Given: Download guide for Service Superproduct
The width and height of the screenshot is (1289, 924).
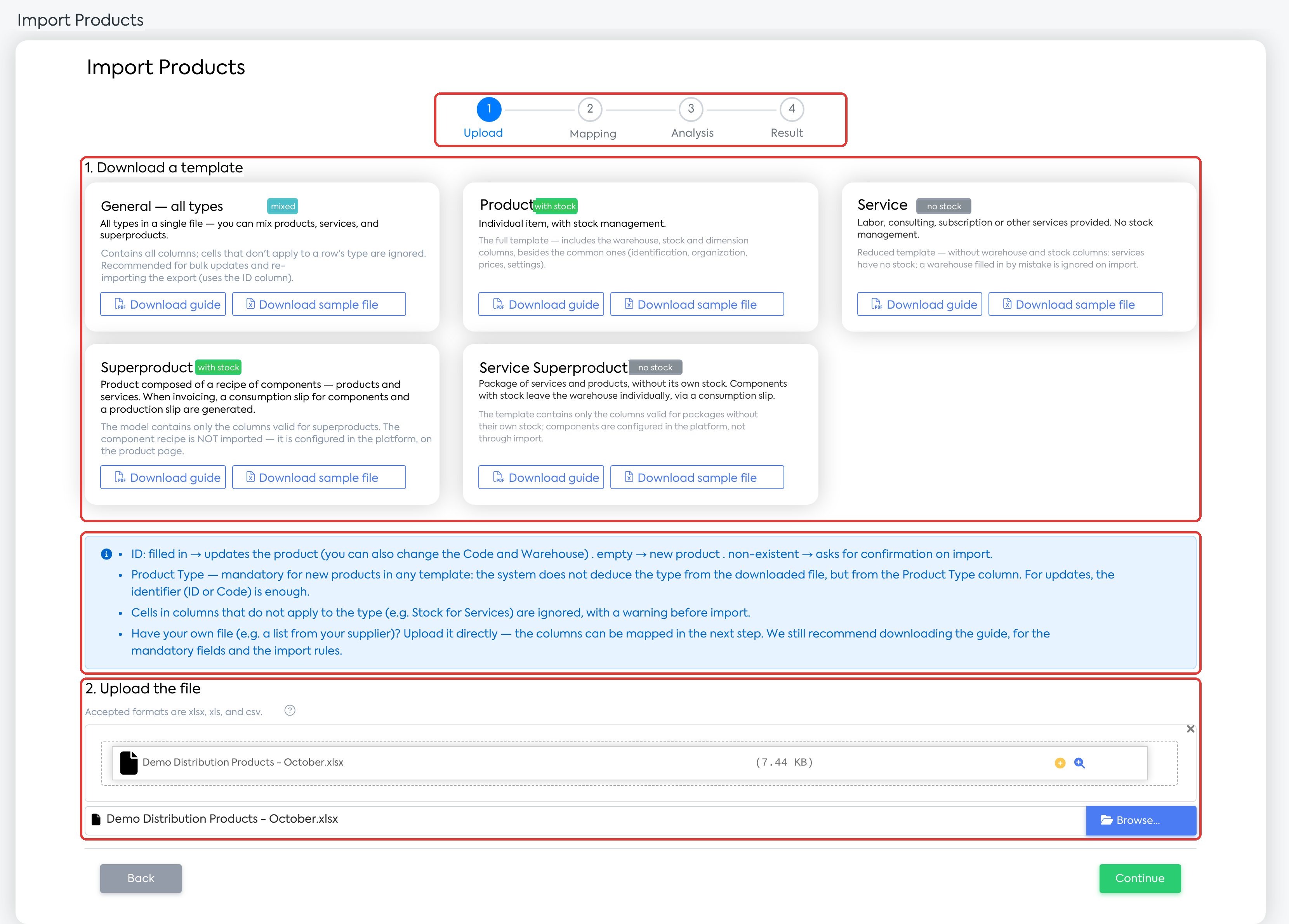Looking at the screenshot, I should tap(541, 478).
